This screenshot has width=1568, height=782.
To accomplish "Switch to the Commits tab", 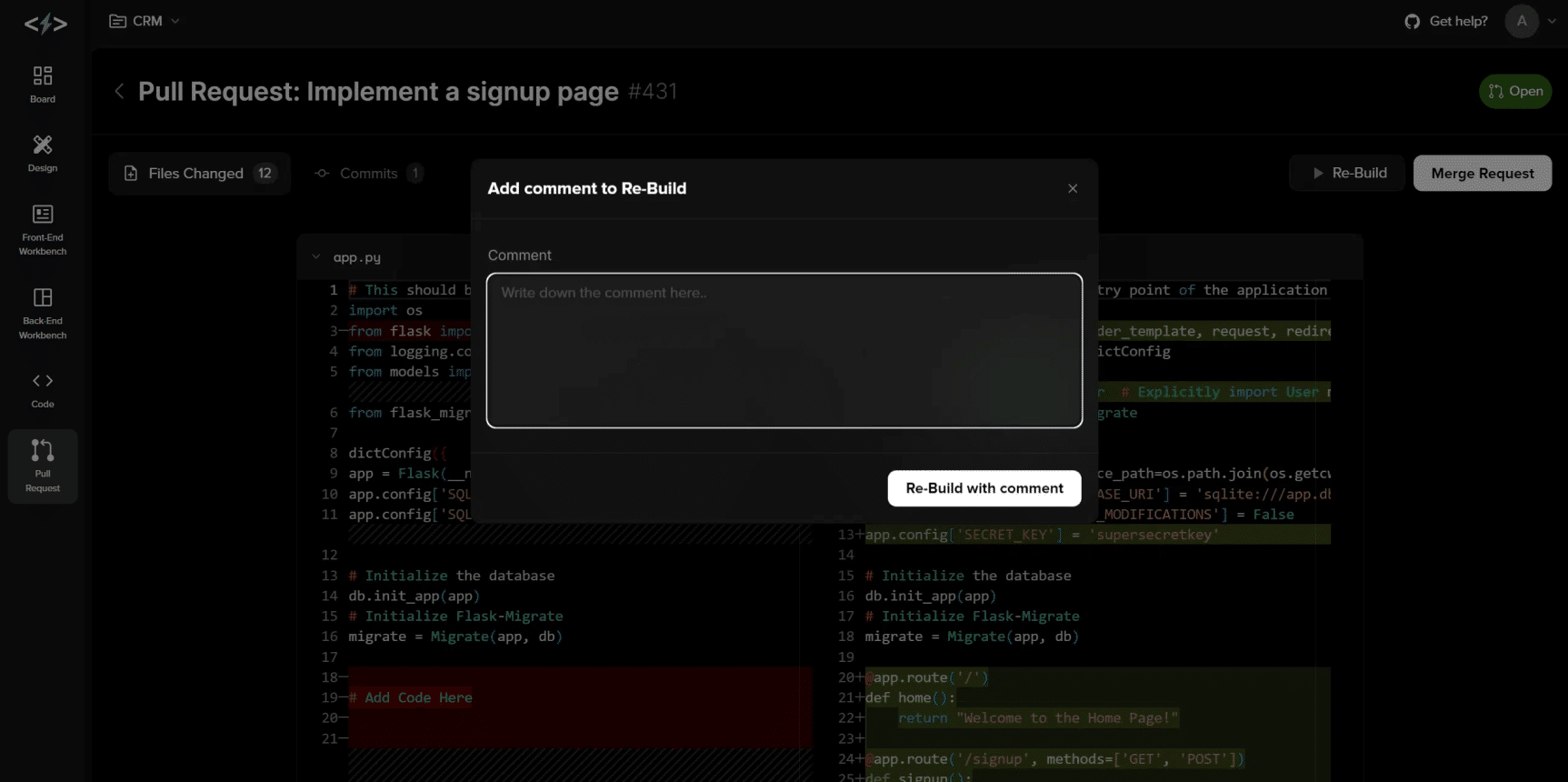I will click(x=368, y=173).
